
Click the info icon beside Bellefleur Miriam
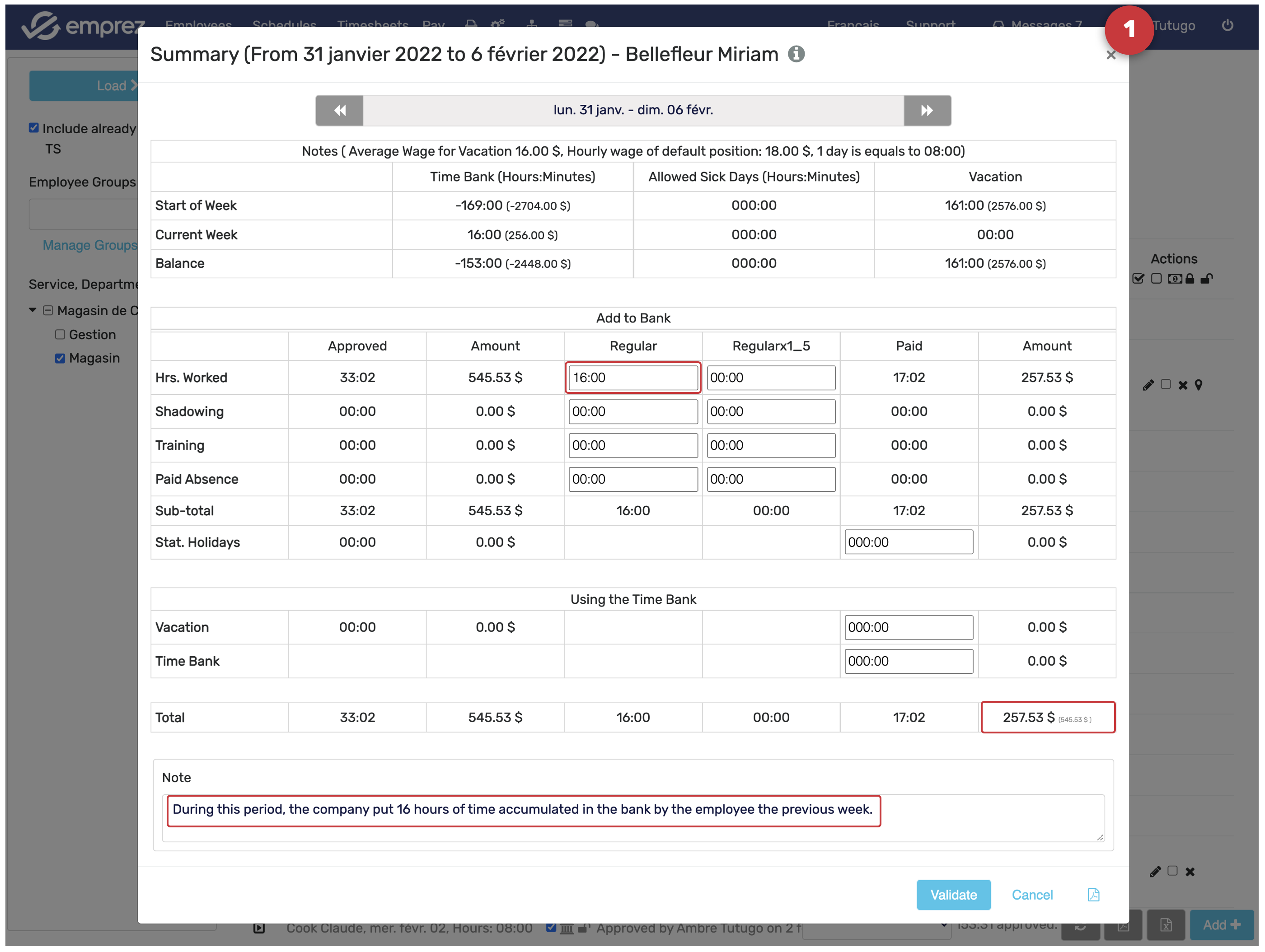click(x=796, y=54)
